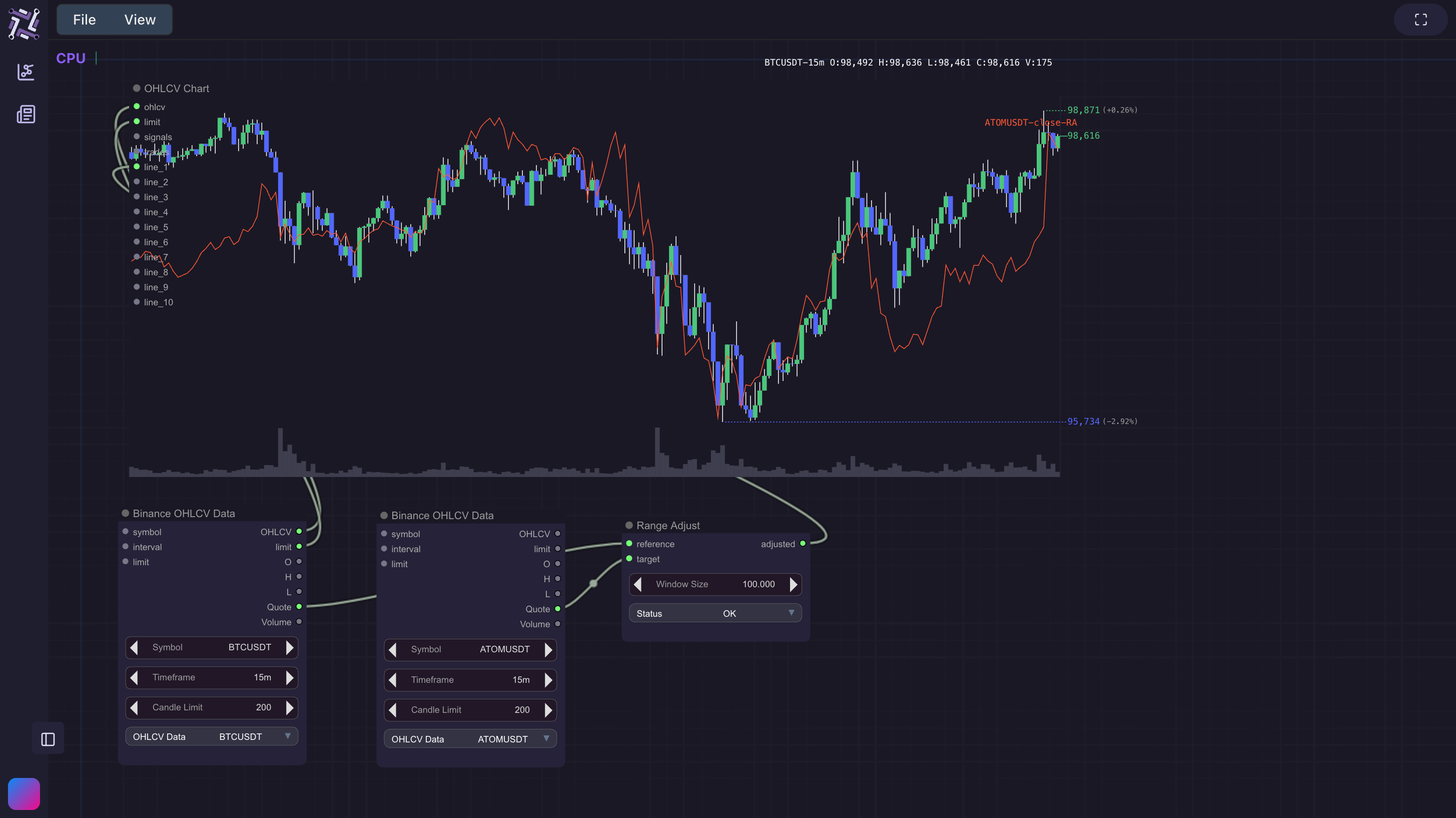
Task: Open the node graph sidebar icon
Action: (26, 72)
